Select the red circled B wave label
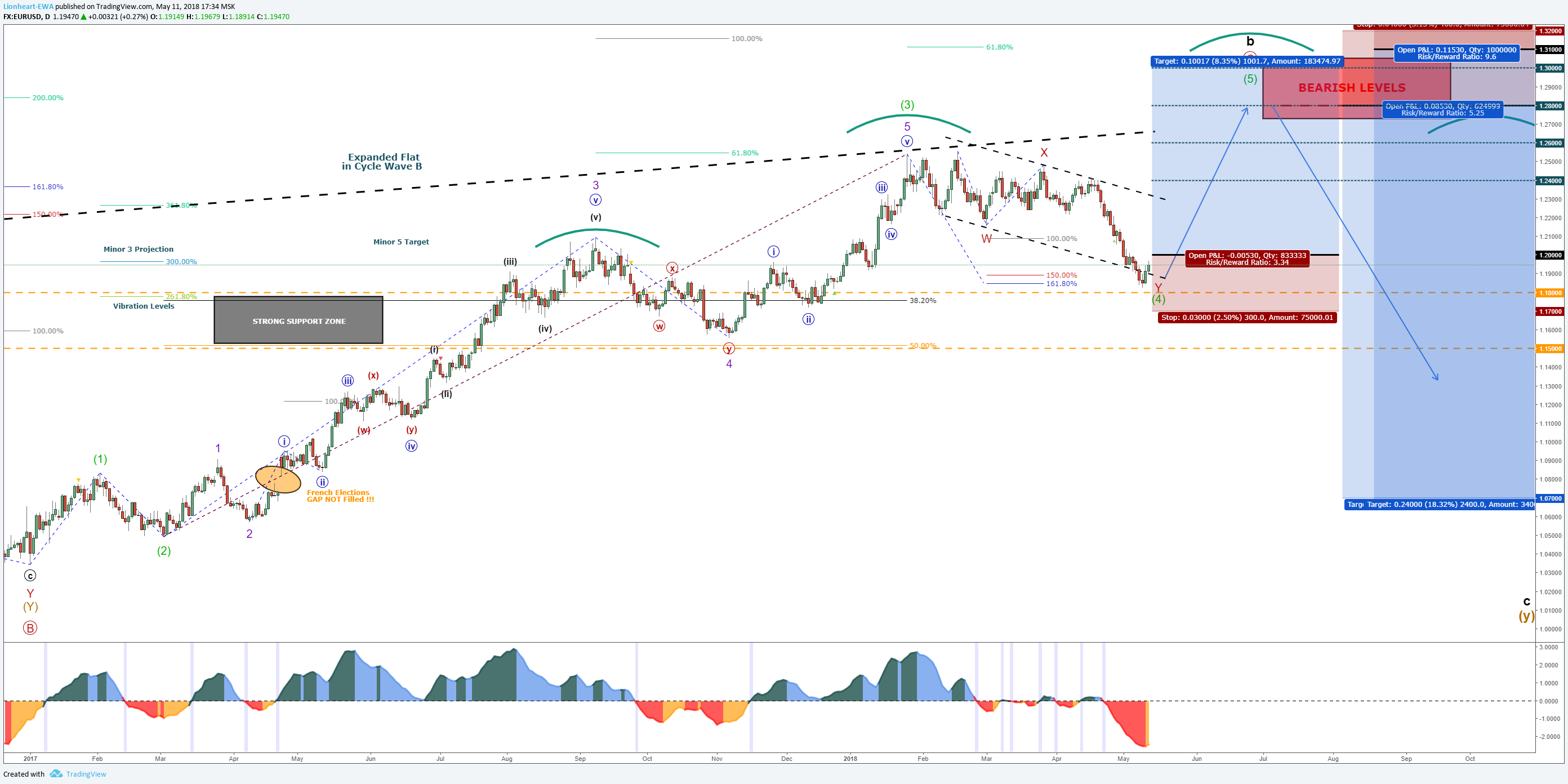Image resolution: width=1568 pixels, height=784 pixels. [x=30, y=627]
